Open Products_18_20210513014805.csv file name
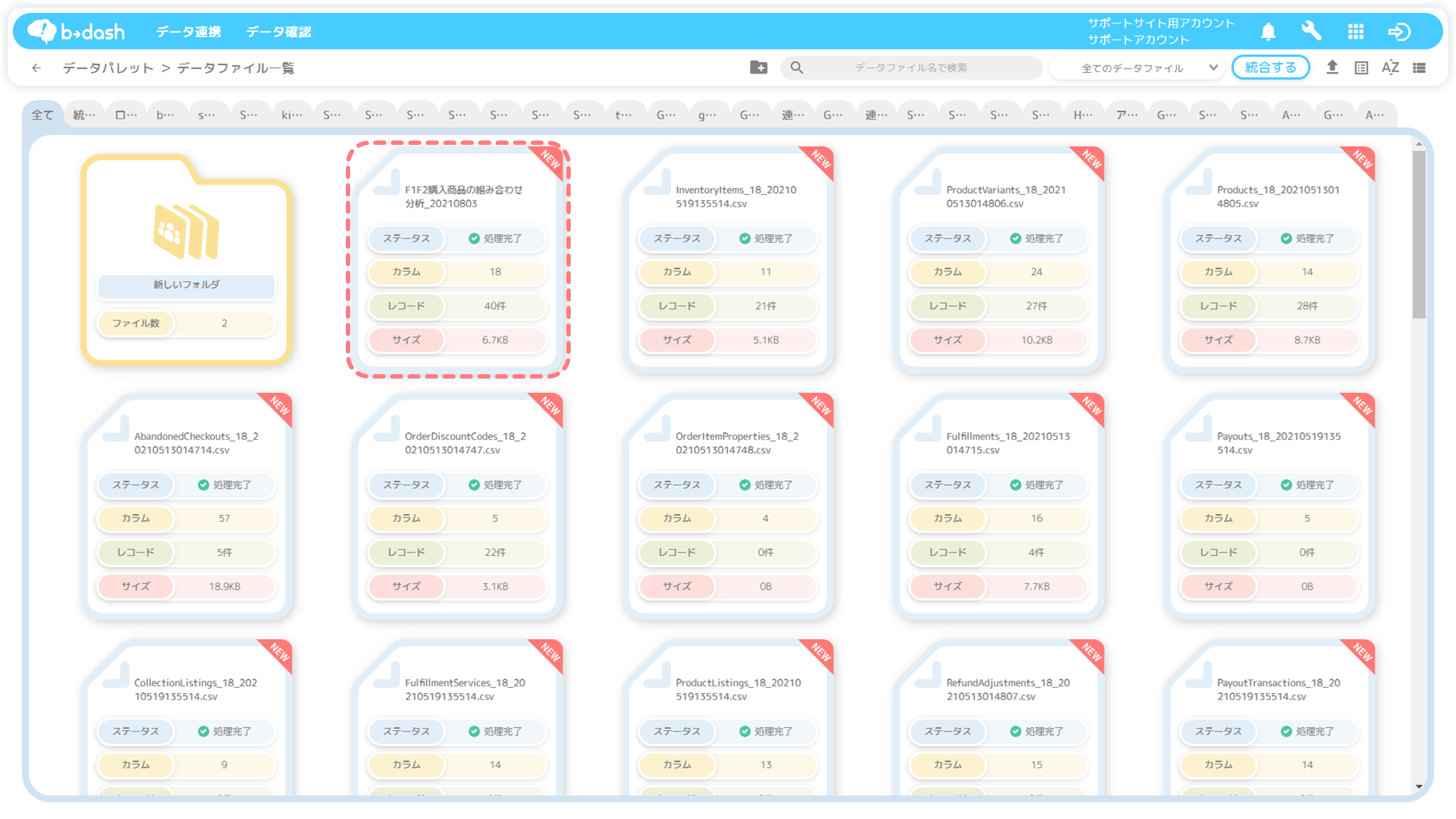This screenshot has width=1456, height=819. point(1278,197)
